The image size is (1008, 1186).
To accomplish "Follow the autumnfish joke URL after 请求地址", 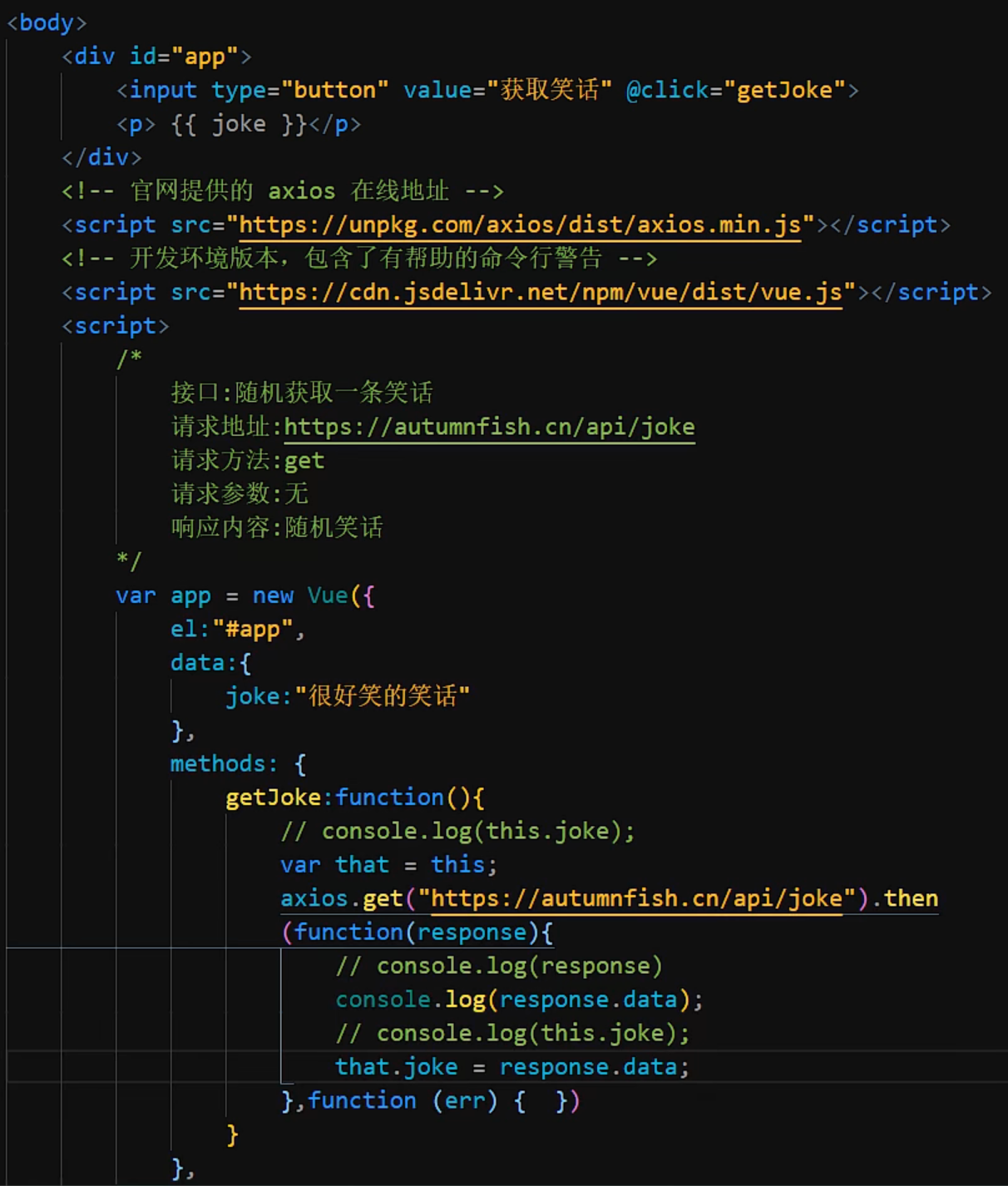I will click(x=489, y=427).
